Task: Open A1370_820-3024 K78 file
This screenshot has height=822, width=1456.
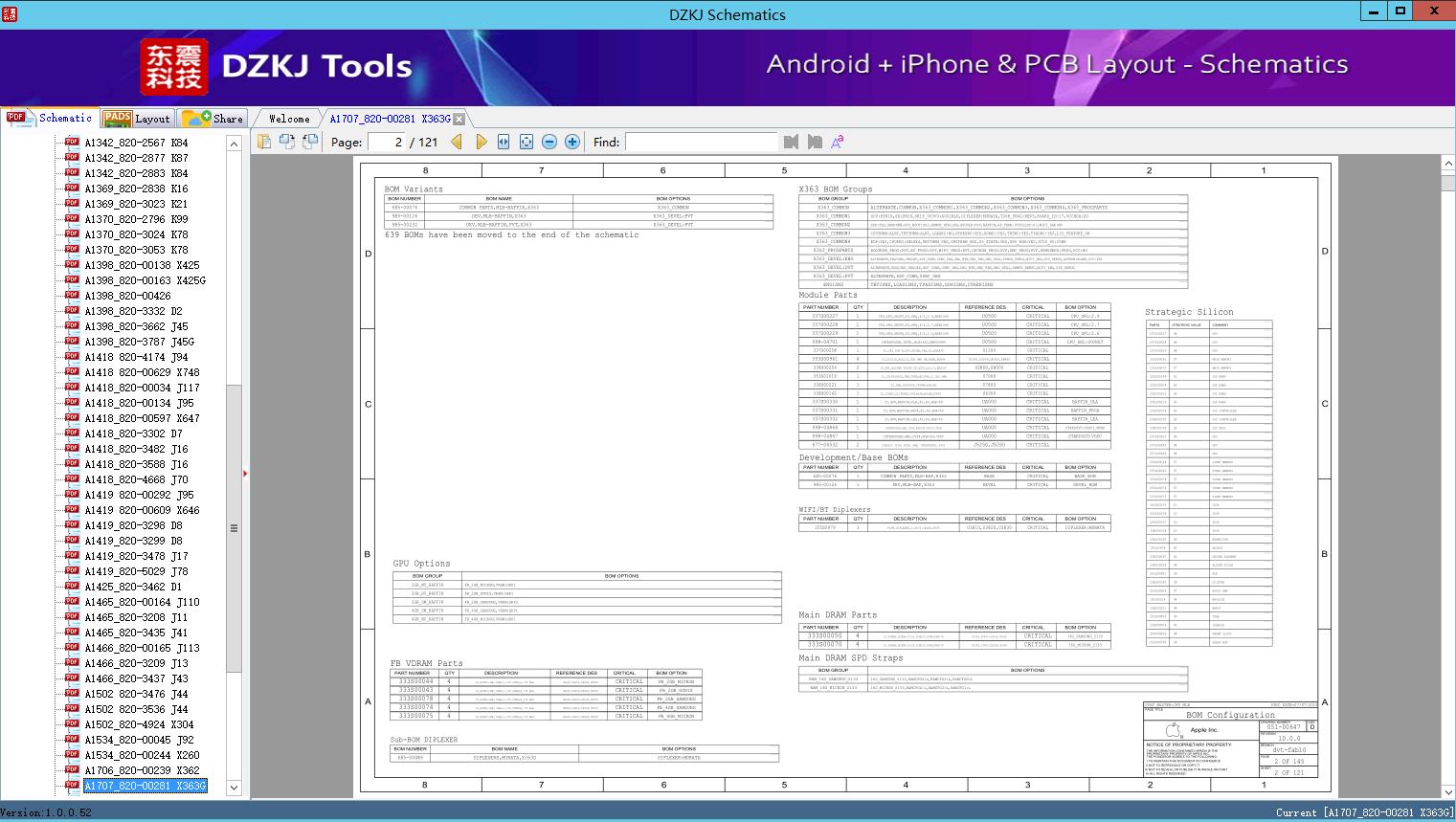Action: 136,234
